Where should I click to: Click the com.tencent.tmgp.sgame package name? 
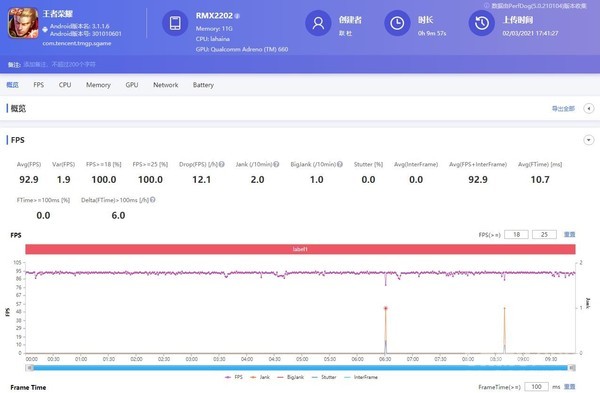pos(77,43)
